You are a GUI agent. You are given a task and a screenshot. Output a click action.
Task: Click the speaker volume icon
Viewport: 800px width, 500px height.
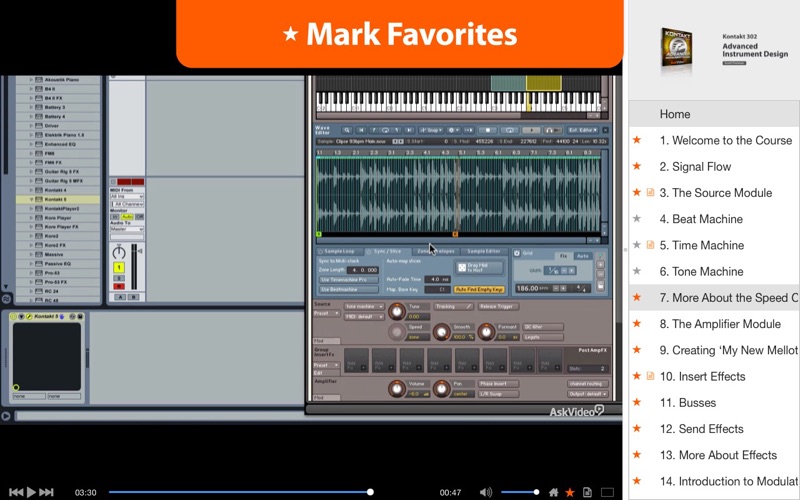tap(486, 492)
